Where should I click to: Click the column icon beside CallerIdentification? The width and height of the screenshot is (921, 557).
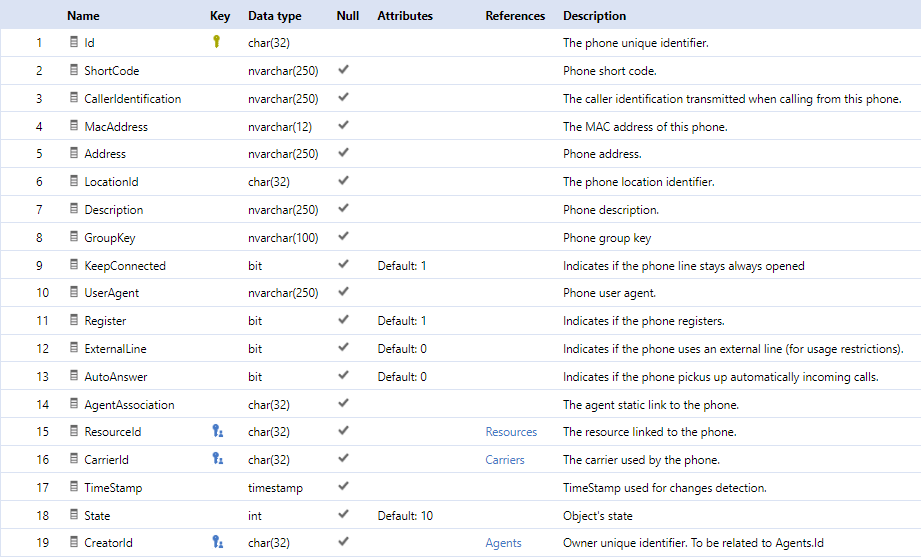(x=73, y=98)
